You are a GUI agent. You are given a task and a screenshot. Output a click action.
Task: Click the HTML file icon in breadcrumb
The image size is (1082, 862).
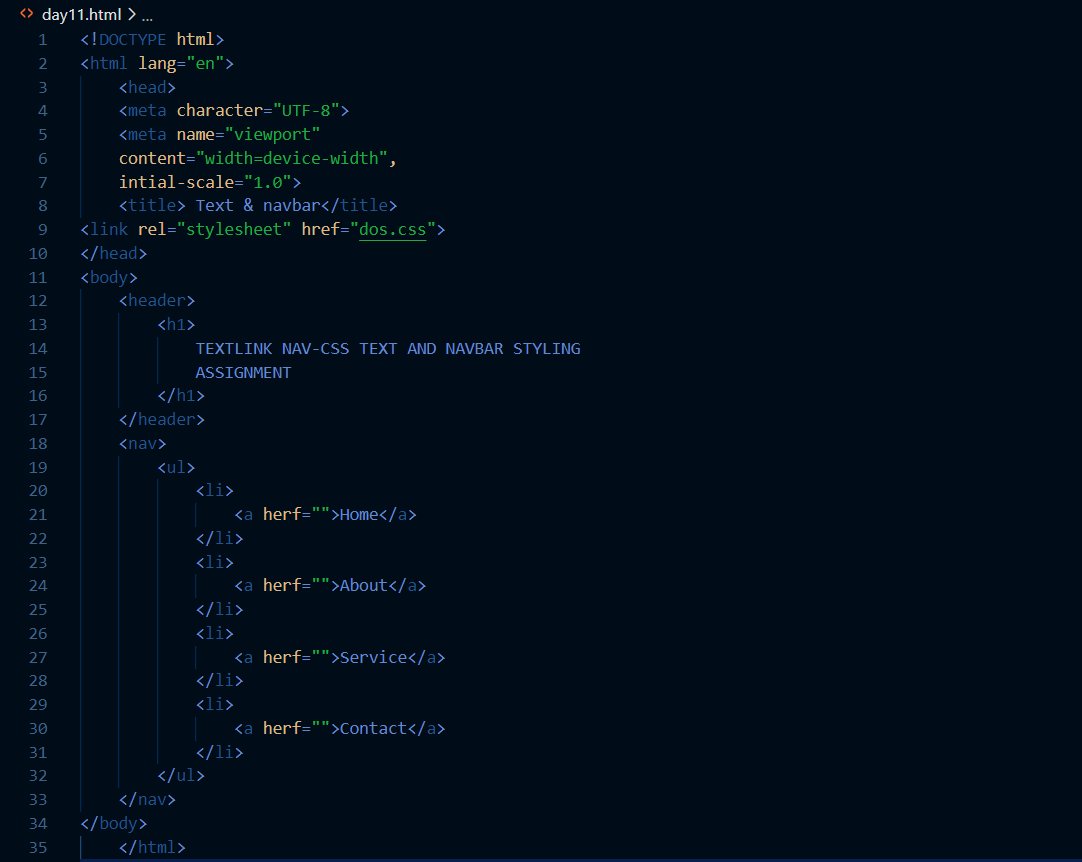coord(26,13)
